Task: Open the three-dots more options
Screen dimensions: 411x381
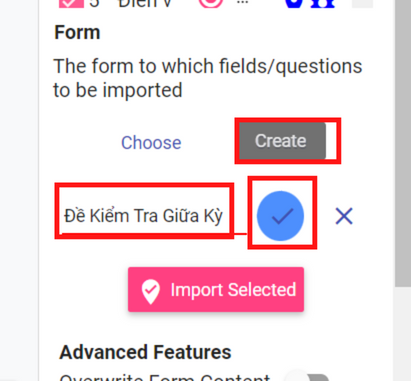Action: tap(242, 3)
